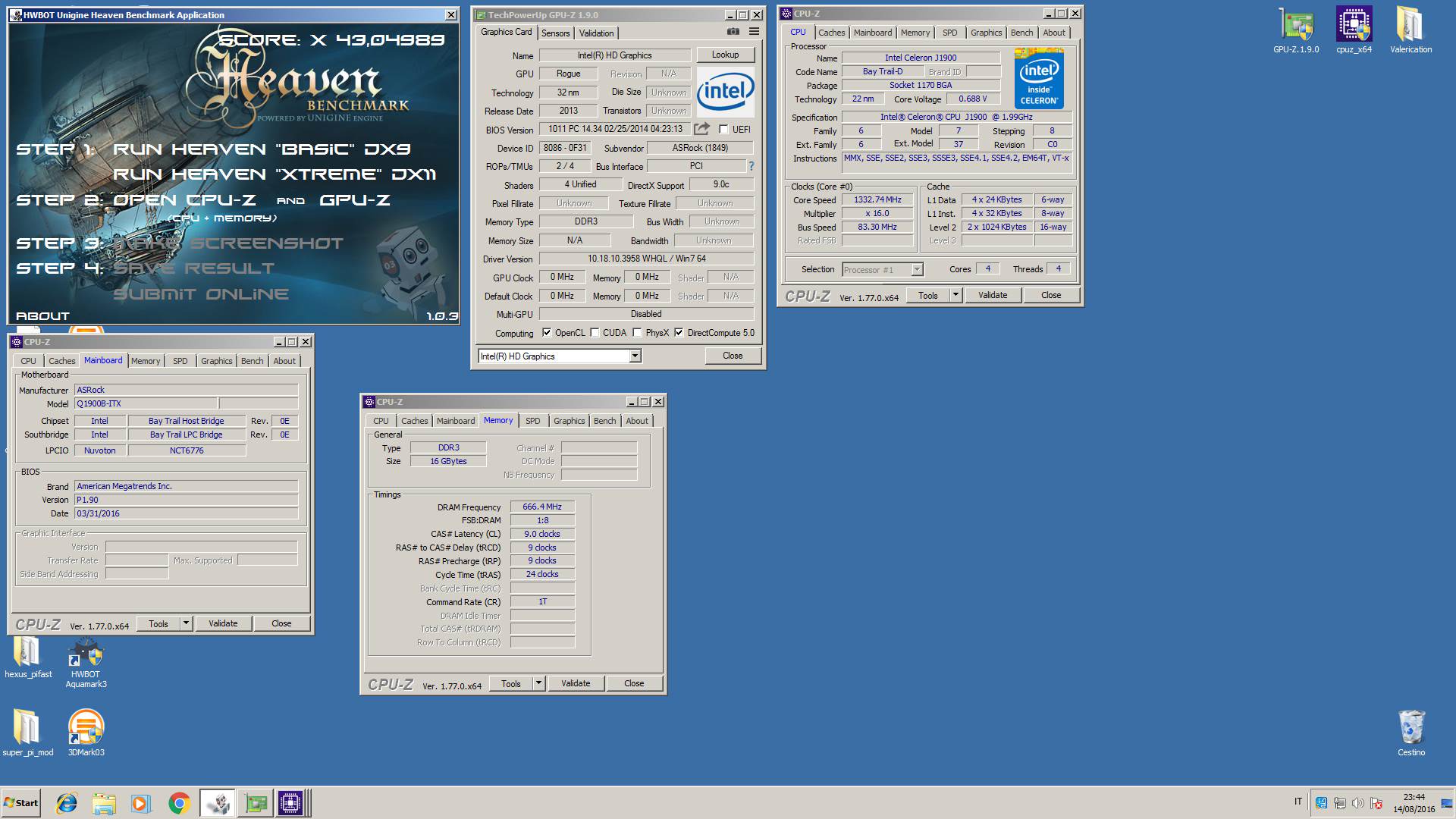Click Validate in Mainboard CPU-Z window
The width and height of the screenshot is (1456, 819).
point(223,623)
